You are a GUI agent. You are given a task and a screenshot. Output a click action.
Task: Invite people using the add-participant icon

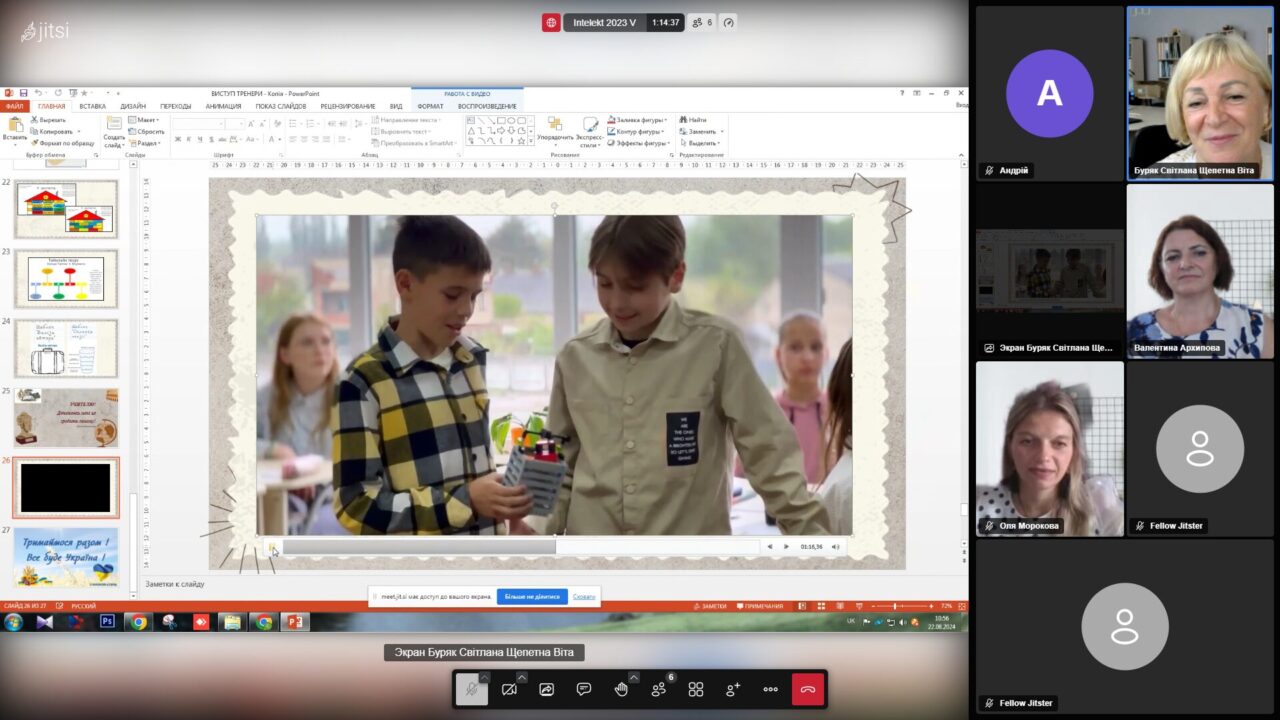point(733,689)
